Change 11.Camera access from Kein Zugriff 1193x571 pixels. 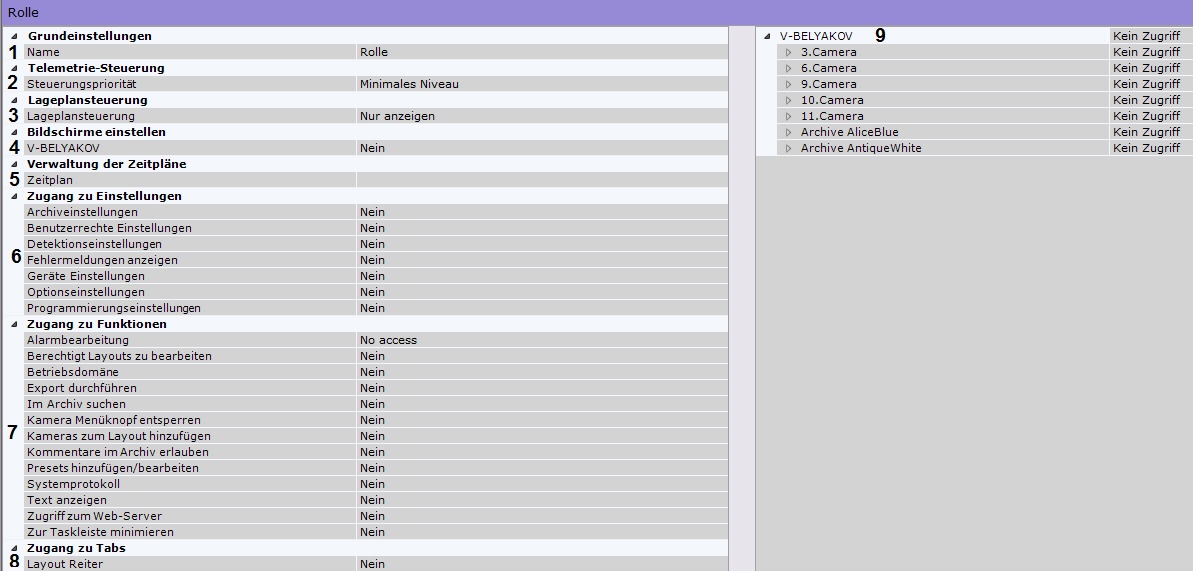(1147, 116)
